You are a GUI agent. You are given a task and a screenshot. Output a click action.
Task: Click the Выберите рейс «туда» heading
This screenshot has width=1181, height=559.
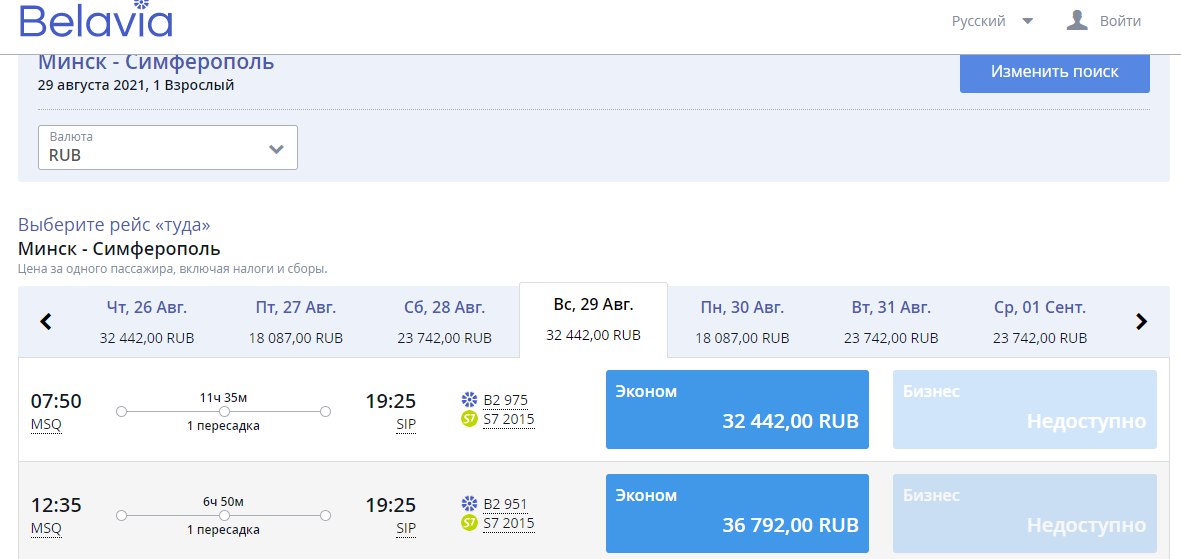[x=114, y=225]
